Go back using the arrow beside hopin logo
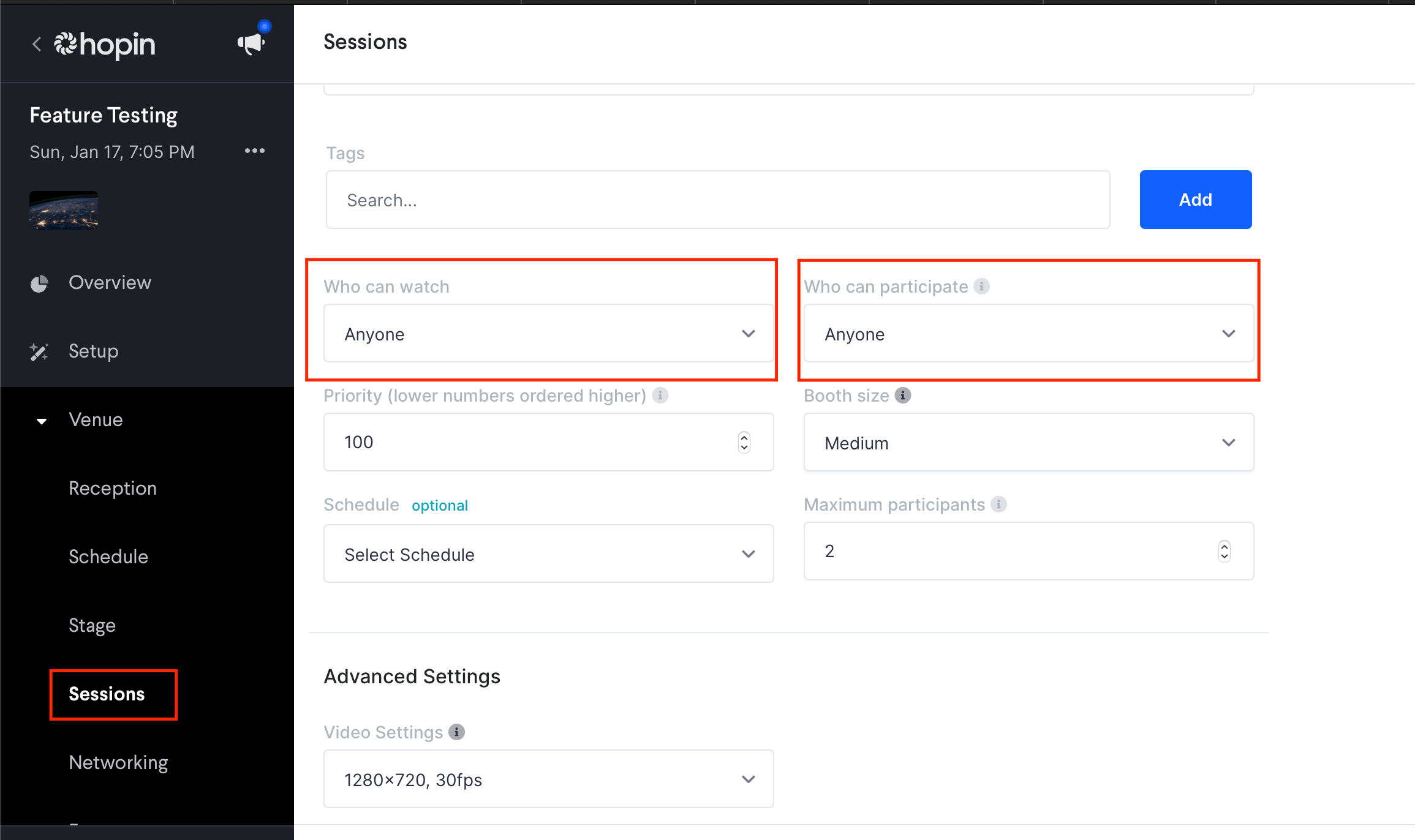Image resolution: width=1415 pixels, height=840 pixels. (x=37, y=44)
